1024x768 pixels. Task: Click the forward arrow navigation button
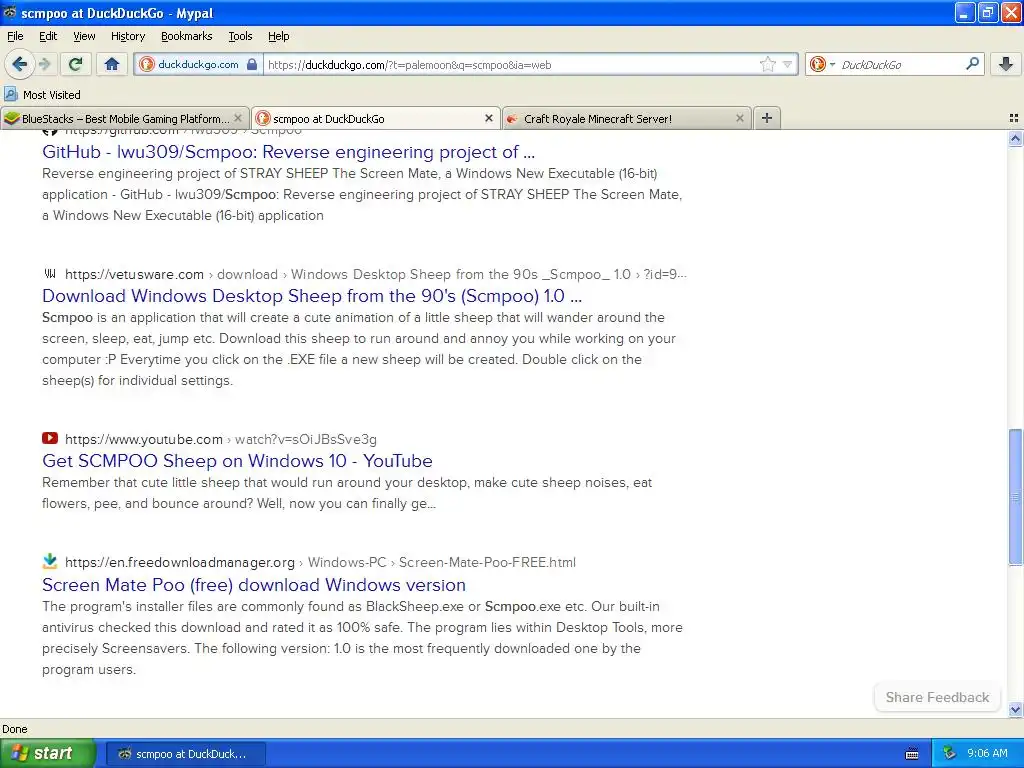(45, 64)
